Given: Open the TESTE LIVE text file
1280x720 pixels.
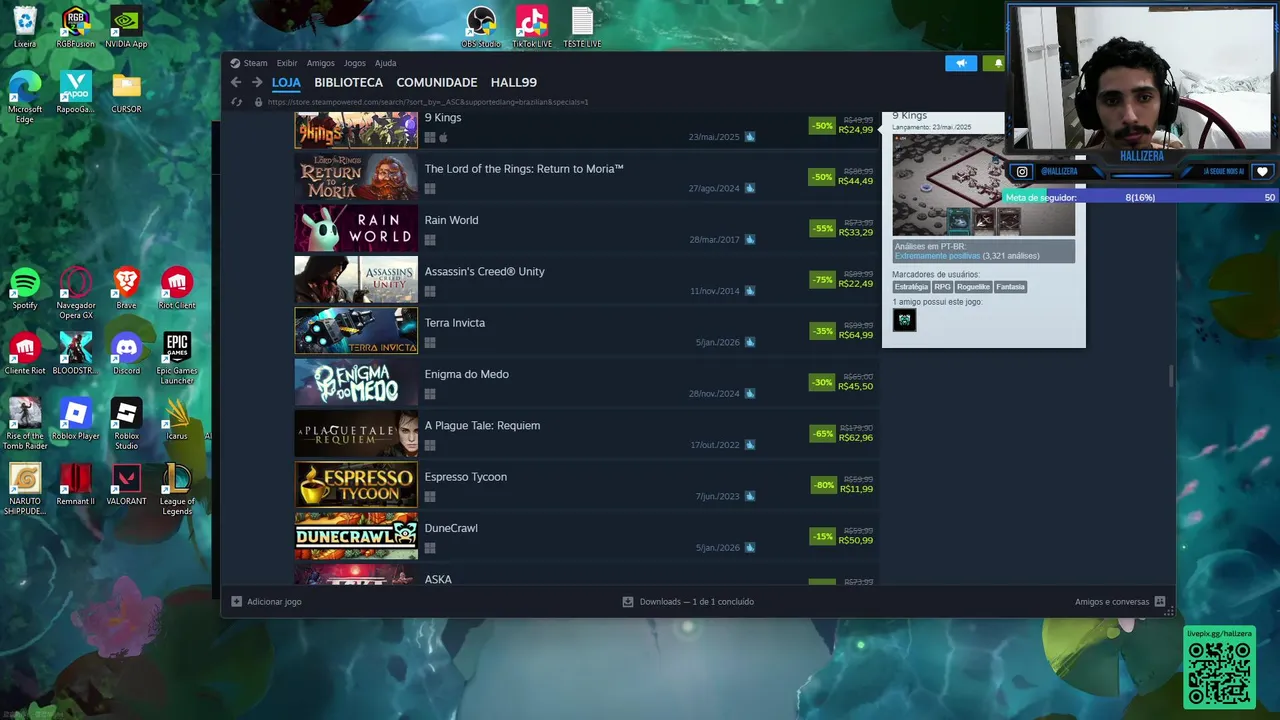Looking at the screenshot, I should click(x=582, y=27).
